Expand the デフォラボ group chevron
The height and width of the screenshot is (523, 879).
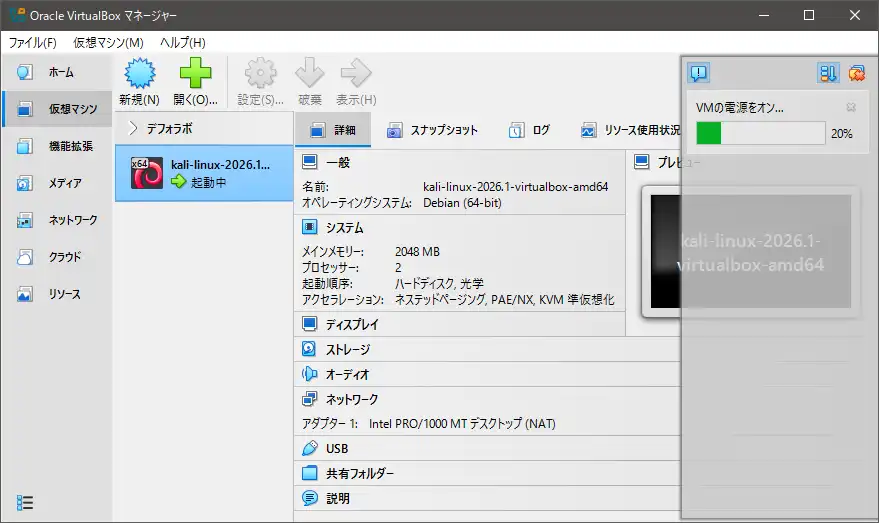click(133, 128)
